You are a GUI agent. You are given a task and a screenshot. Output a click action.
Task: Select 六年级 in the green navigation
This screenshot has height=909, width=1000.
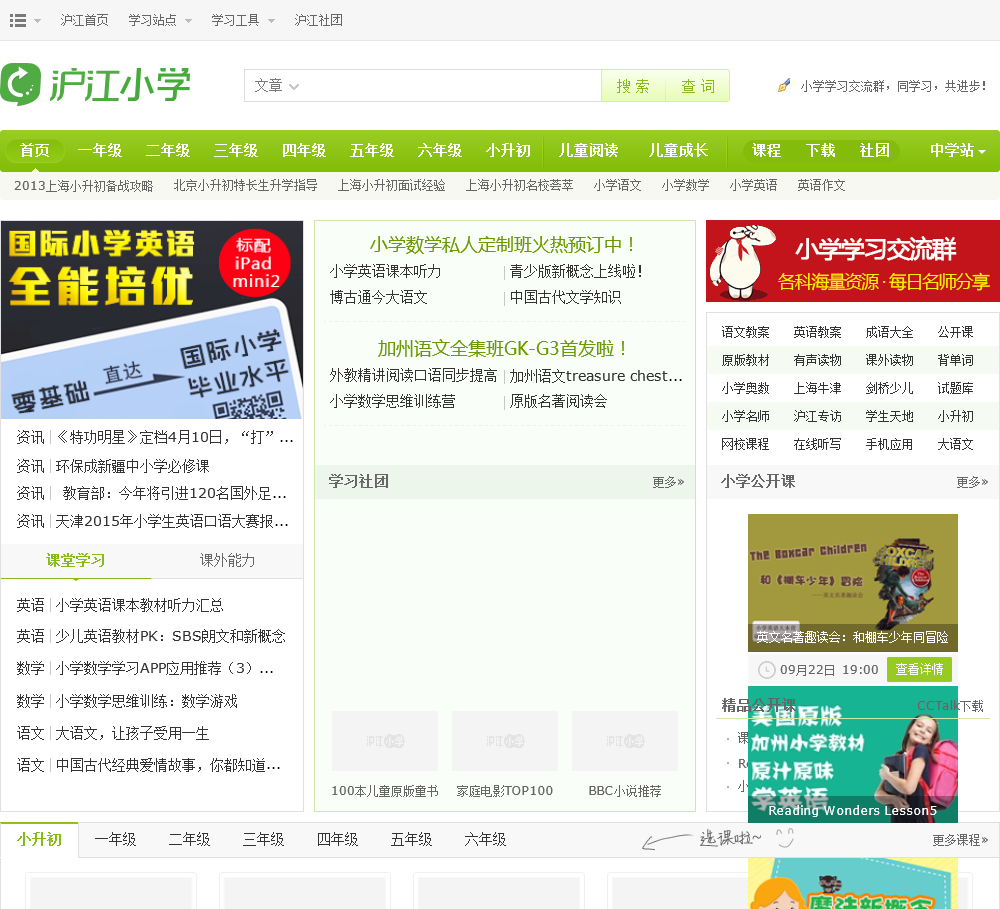pyautogui.click(x=439, y=151)
